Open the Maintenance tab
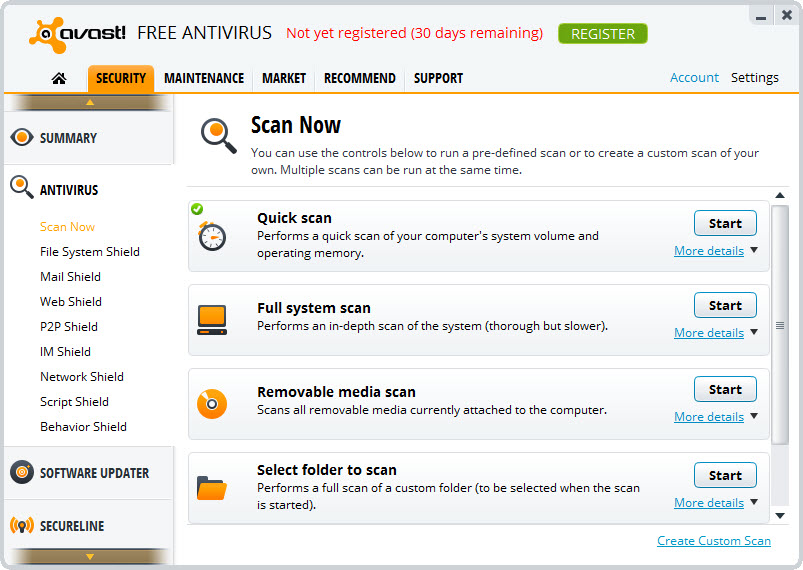 (x=204, y=78)
